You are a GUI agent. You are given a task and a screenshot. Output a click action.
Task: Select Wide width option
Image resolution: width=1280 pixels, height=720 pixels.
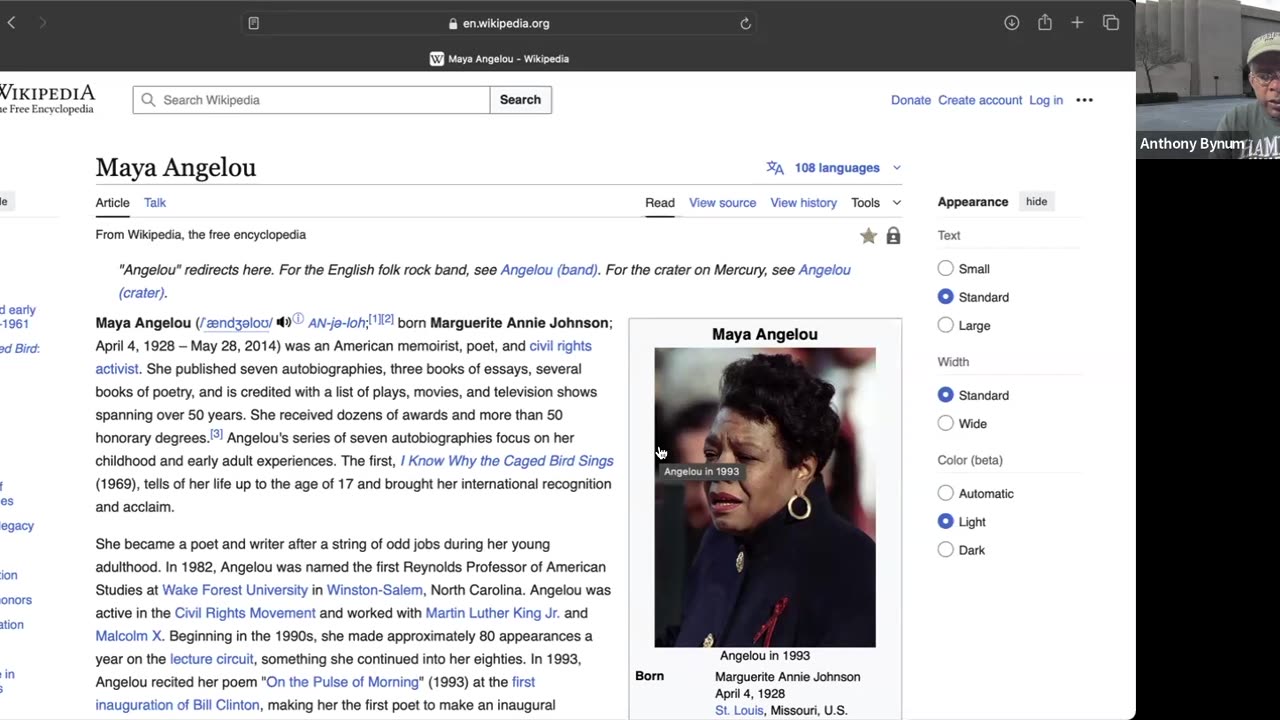tap(946, 423)
